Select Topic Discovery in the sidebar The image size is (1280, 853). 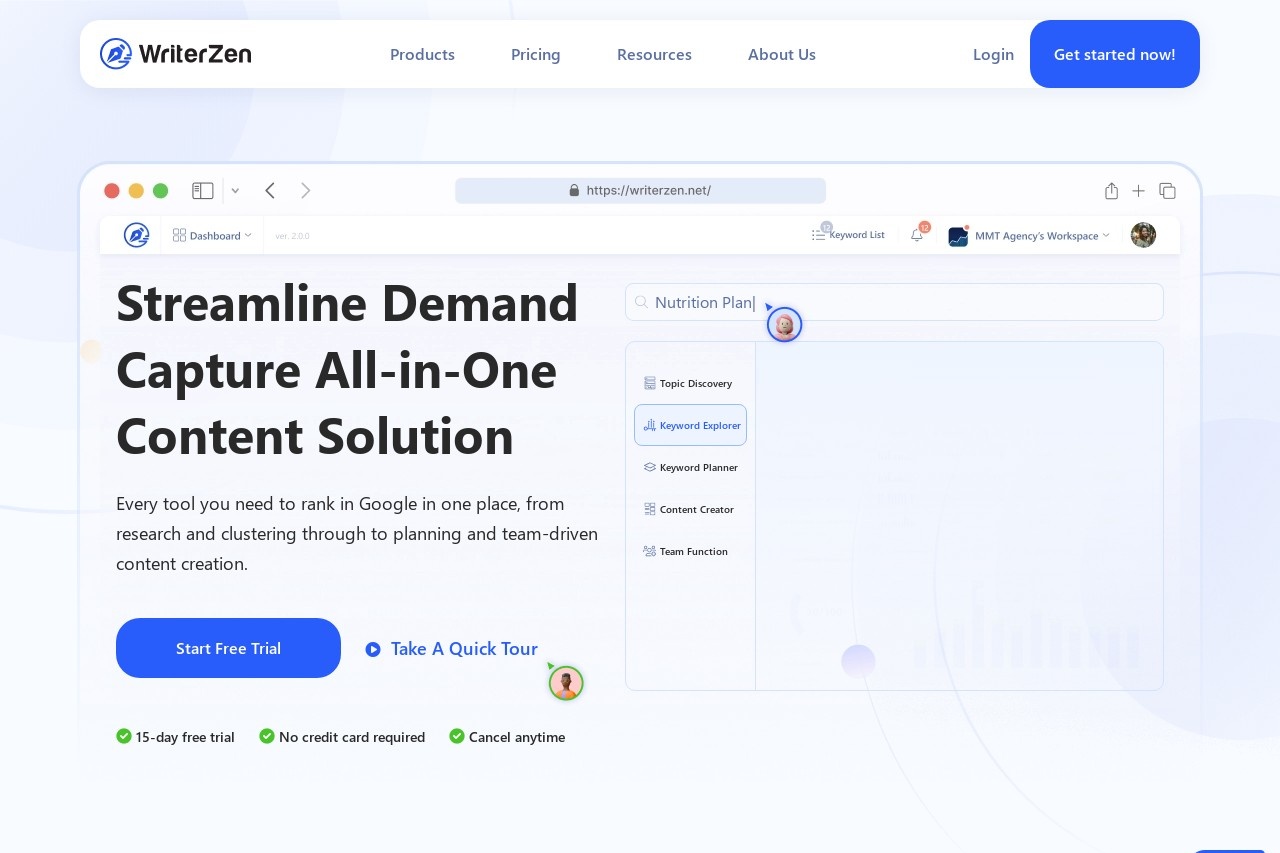(690, 383)
